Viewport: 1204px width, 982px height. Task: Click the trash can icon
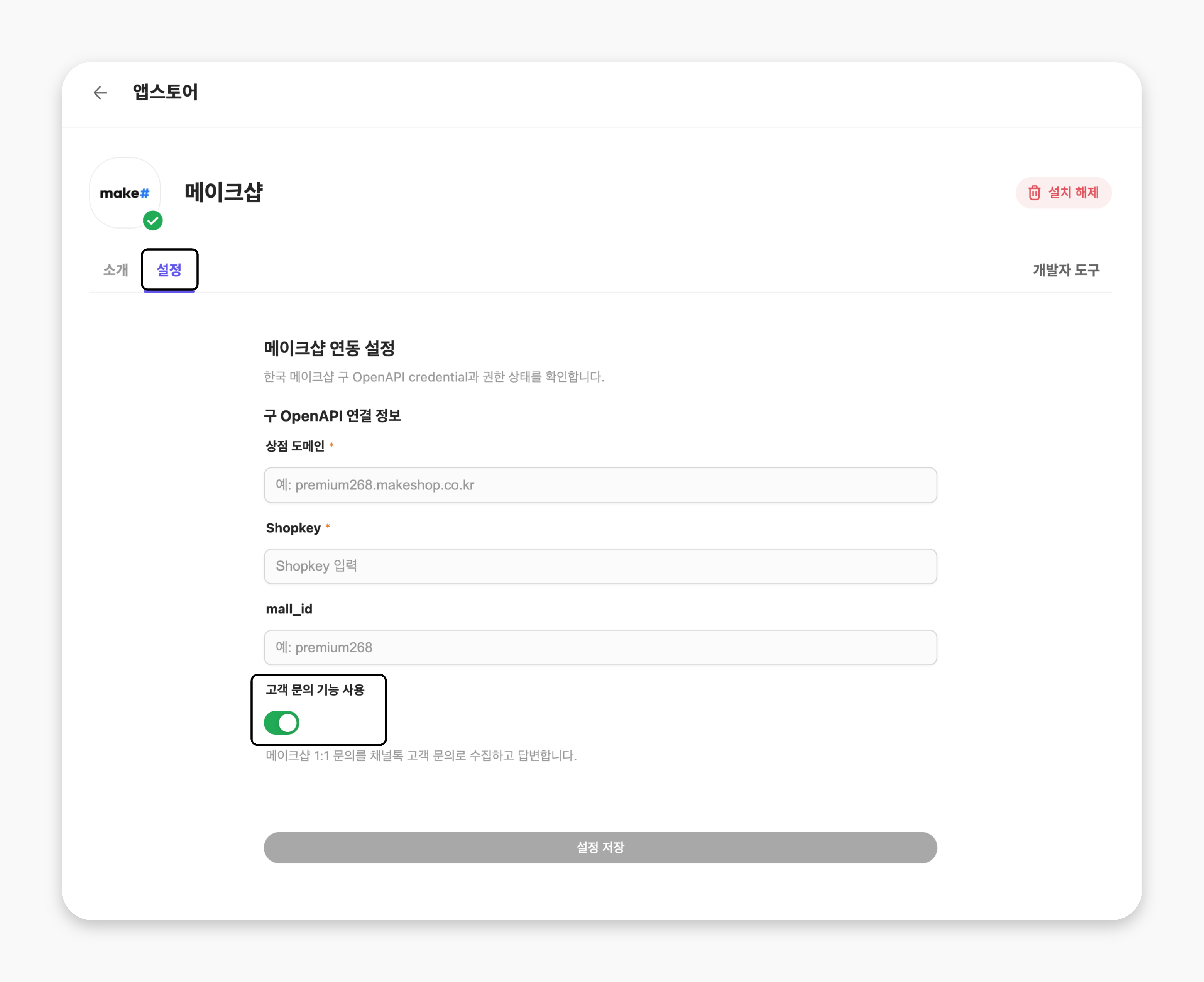click(x=1034, y=193)
